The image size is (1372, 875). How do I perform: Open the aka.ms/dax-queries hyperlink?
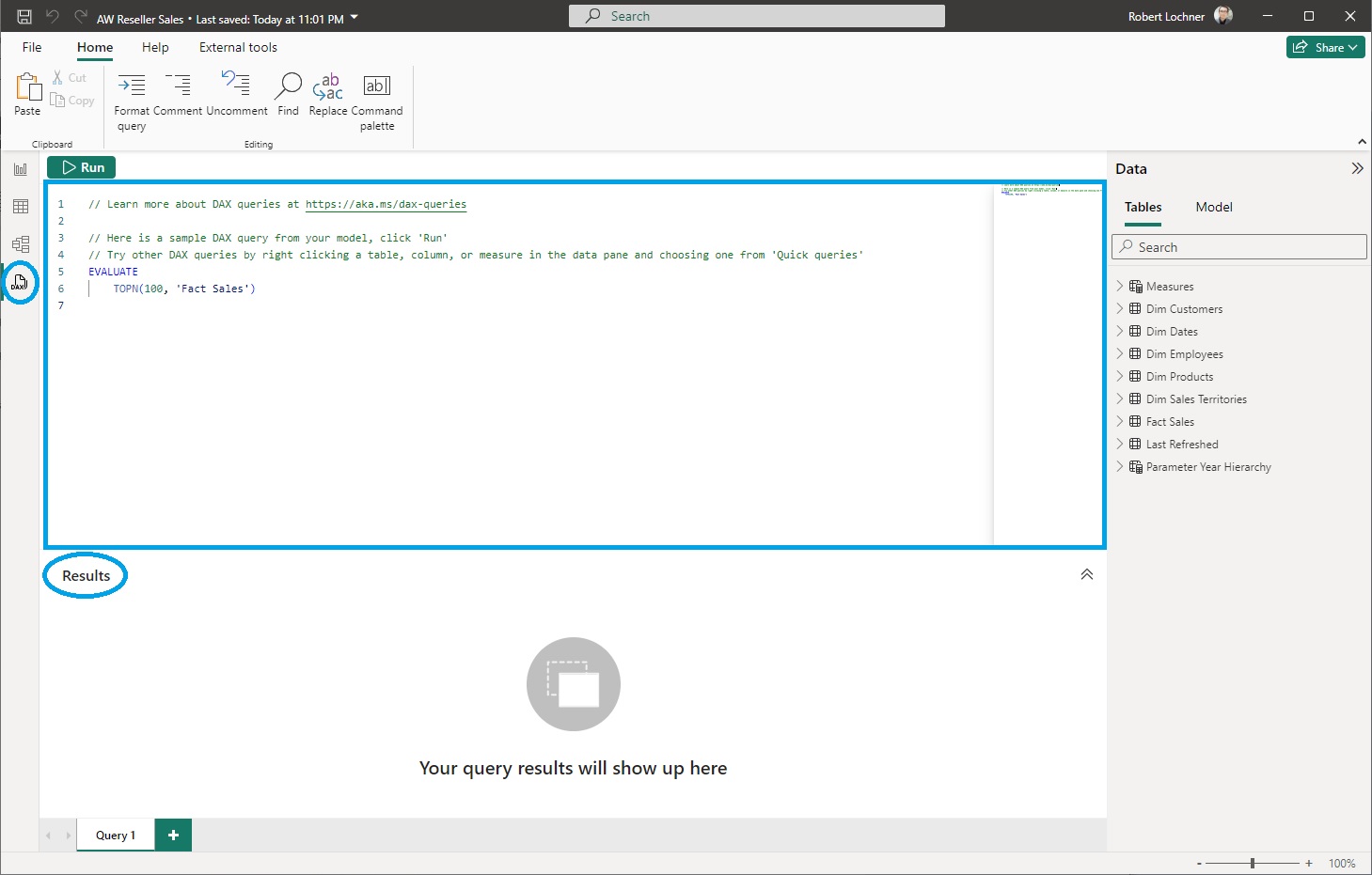pyautogui.click(x=386, y=204)
